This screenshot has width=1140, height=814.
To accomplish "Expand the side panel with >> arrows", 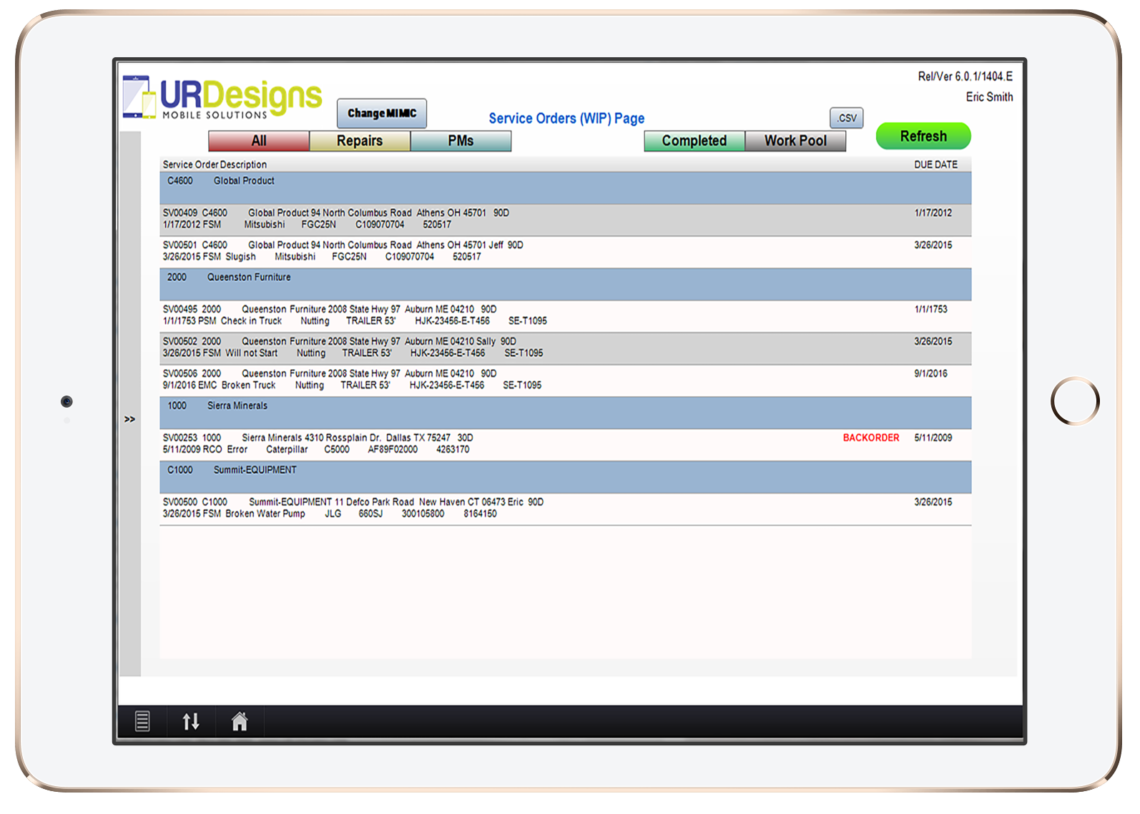I will coord(130,419).
